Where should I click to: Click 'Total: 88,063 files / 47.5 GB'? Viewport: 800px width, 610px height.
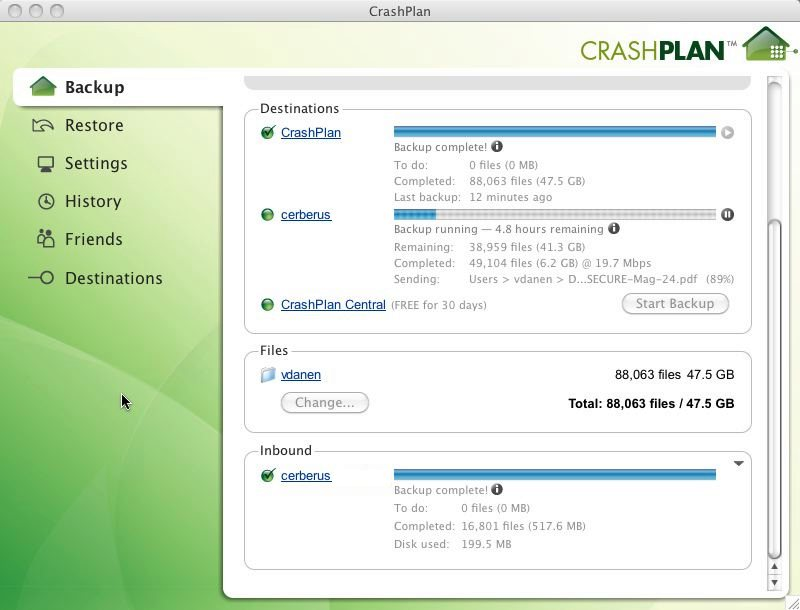(651, 404)
